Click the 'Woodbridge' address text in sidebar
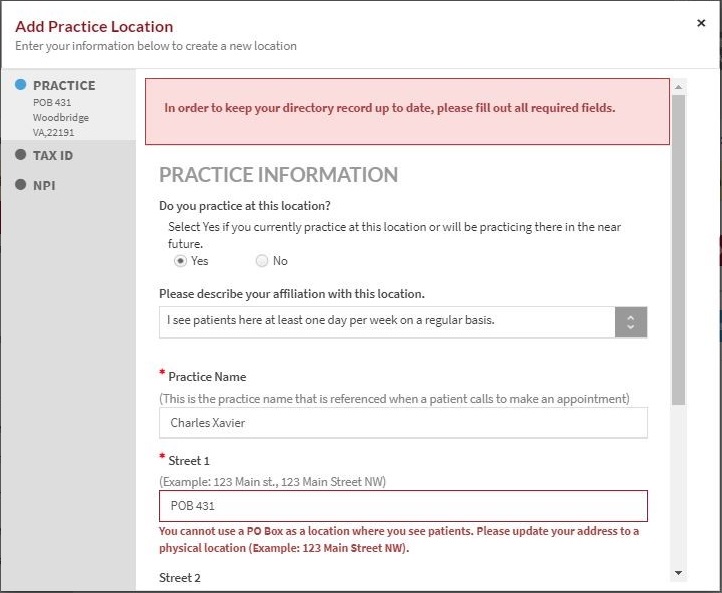Viewport: 722px width, 593px height. [61, 118]
